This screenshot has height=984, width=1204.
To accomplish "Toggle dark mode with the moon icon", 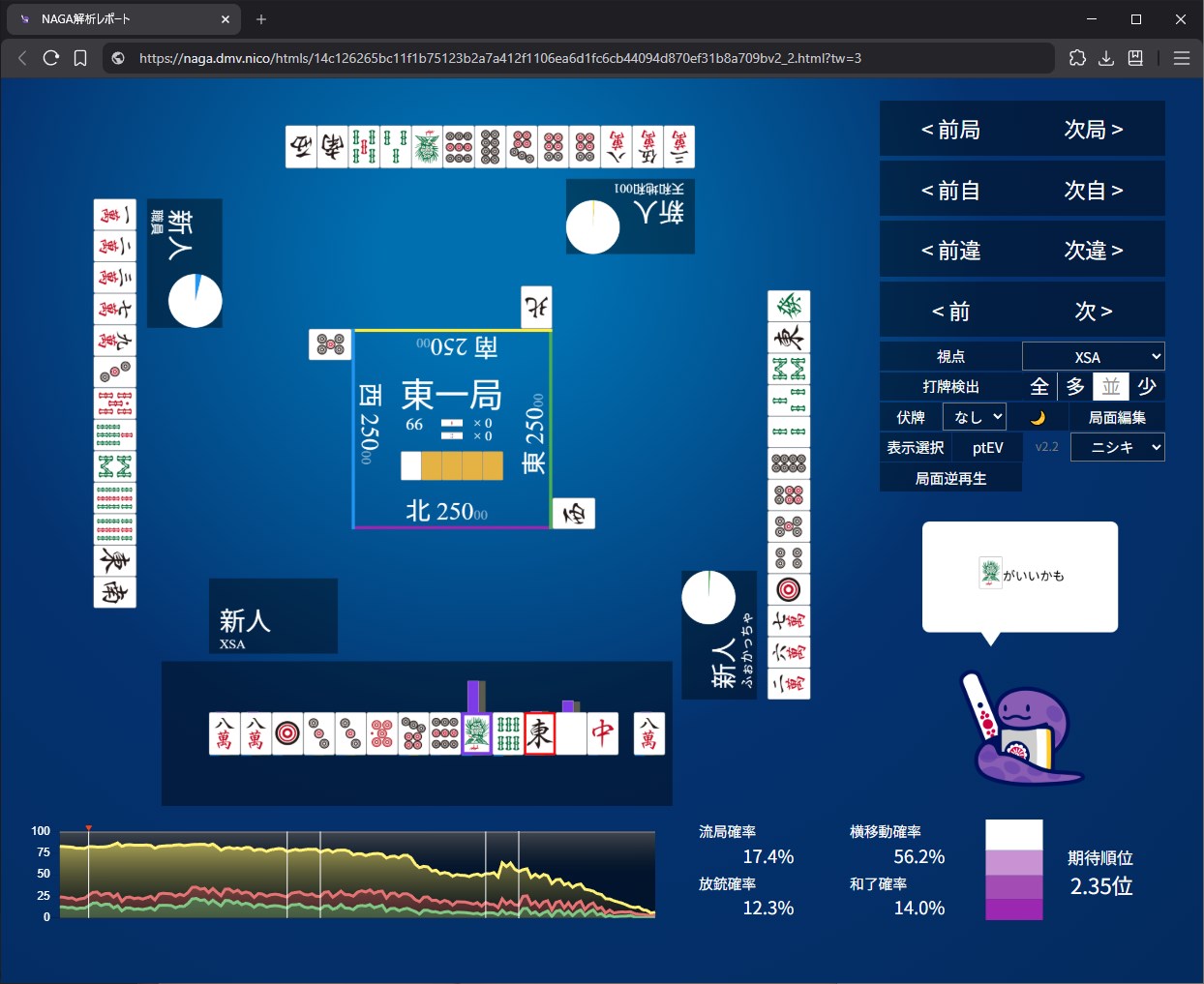I will coord(1038,417).
